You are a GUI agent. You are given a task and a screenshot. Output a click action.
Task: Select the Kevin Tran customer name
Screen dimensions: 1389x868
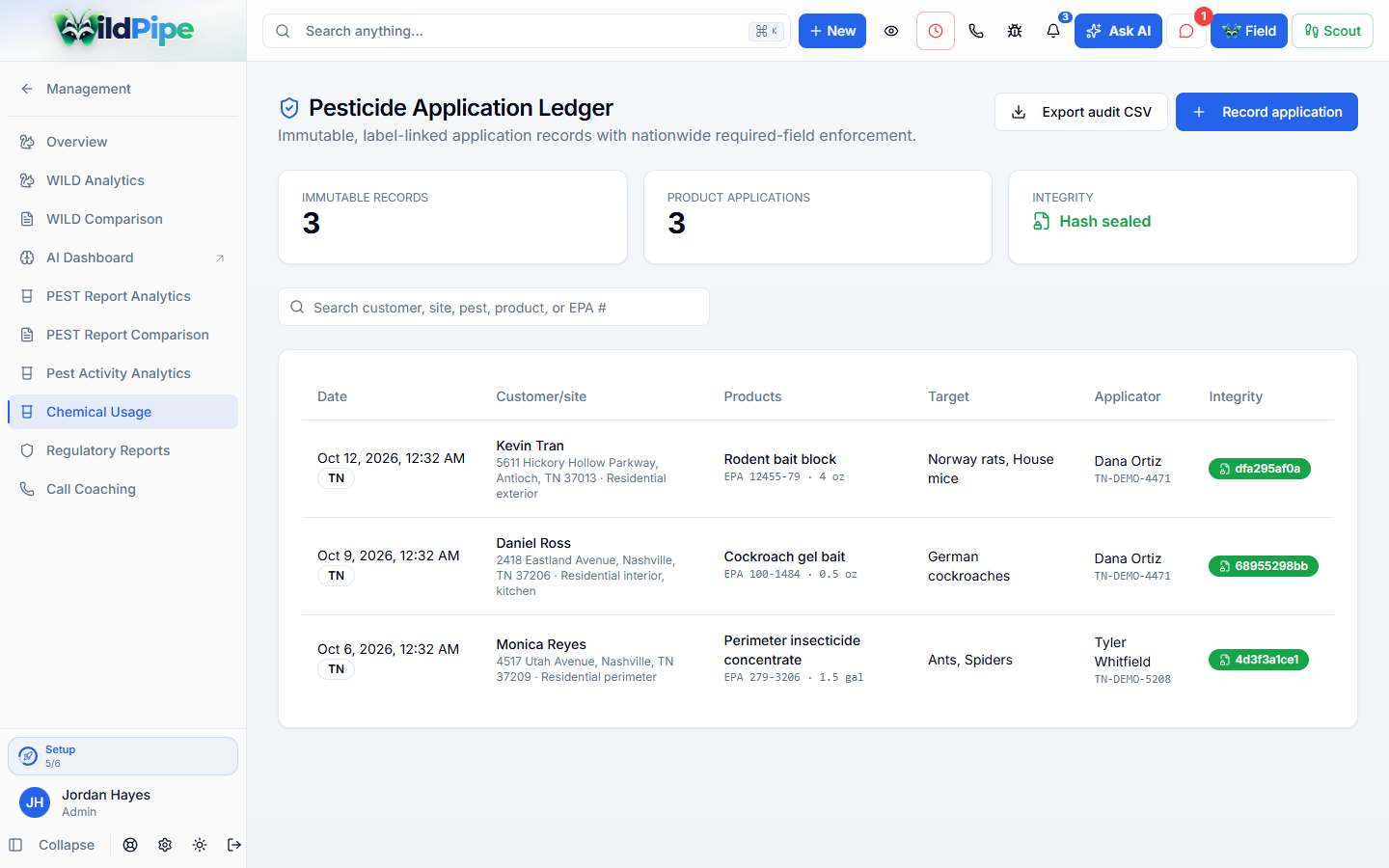tap(531, 446)
